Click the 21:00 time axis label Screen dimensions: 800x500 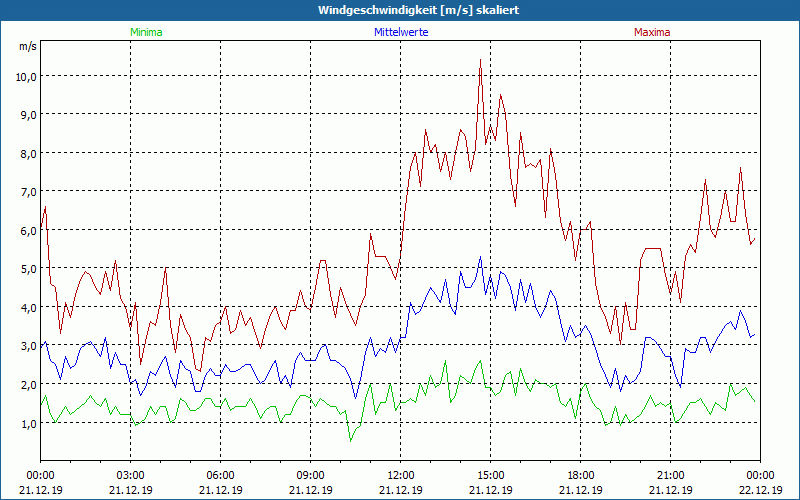pyautogui.click(x=670, y=476)
